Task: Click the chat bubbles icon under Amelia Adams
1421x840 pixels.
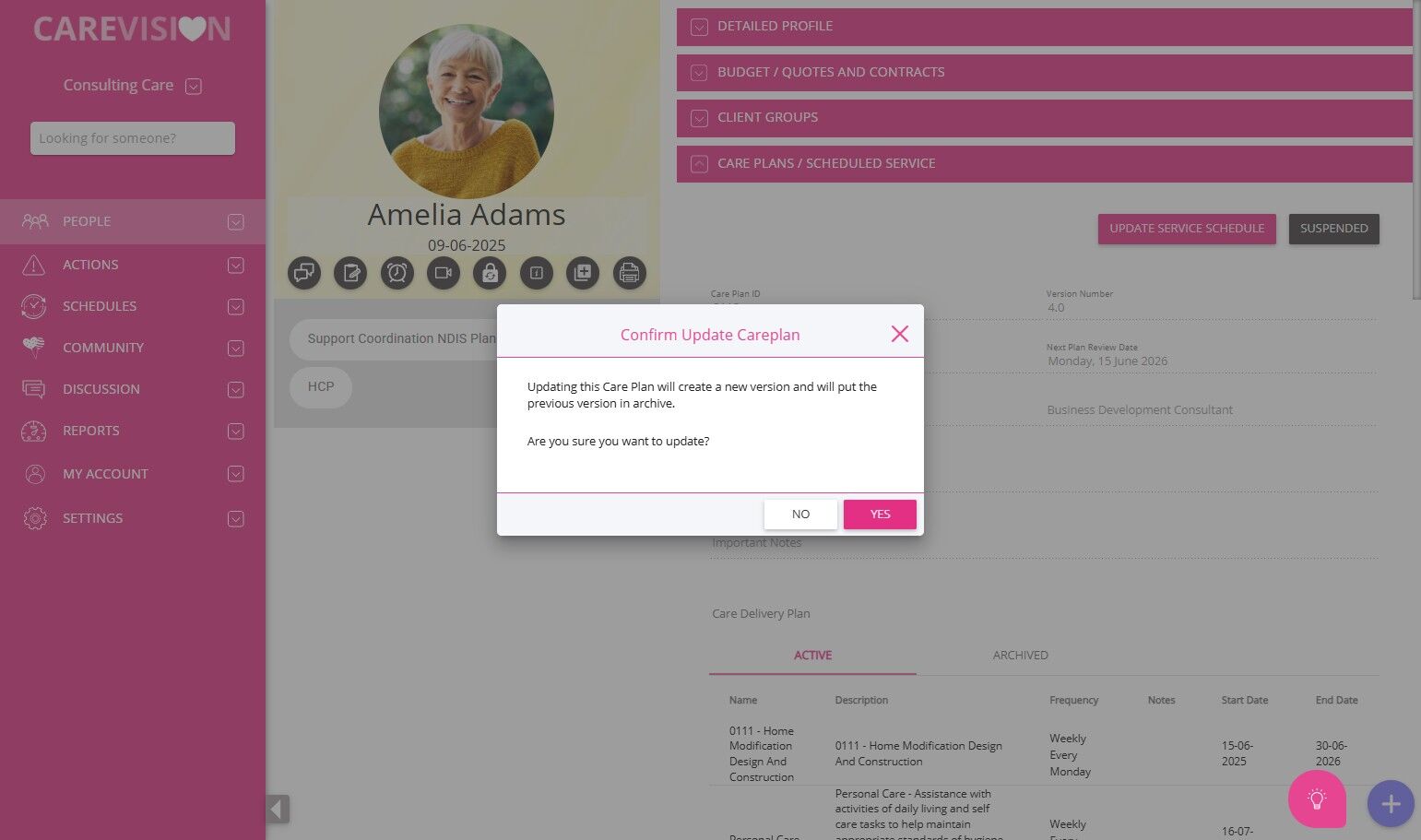Action: [x=304, y=273]
